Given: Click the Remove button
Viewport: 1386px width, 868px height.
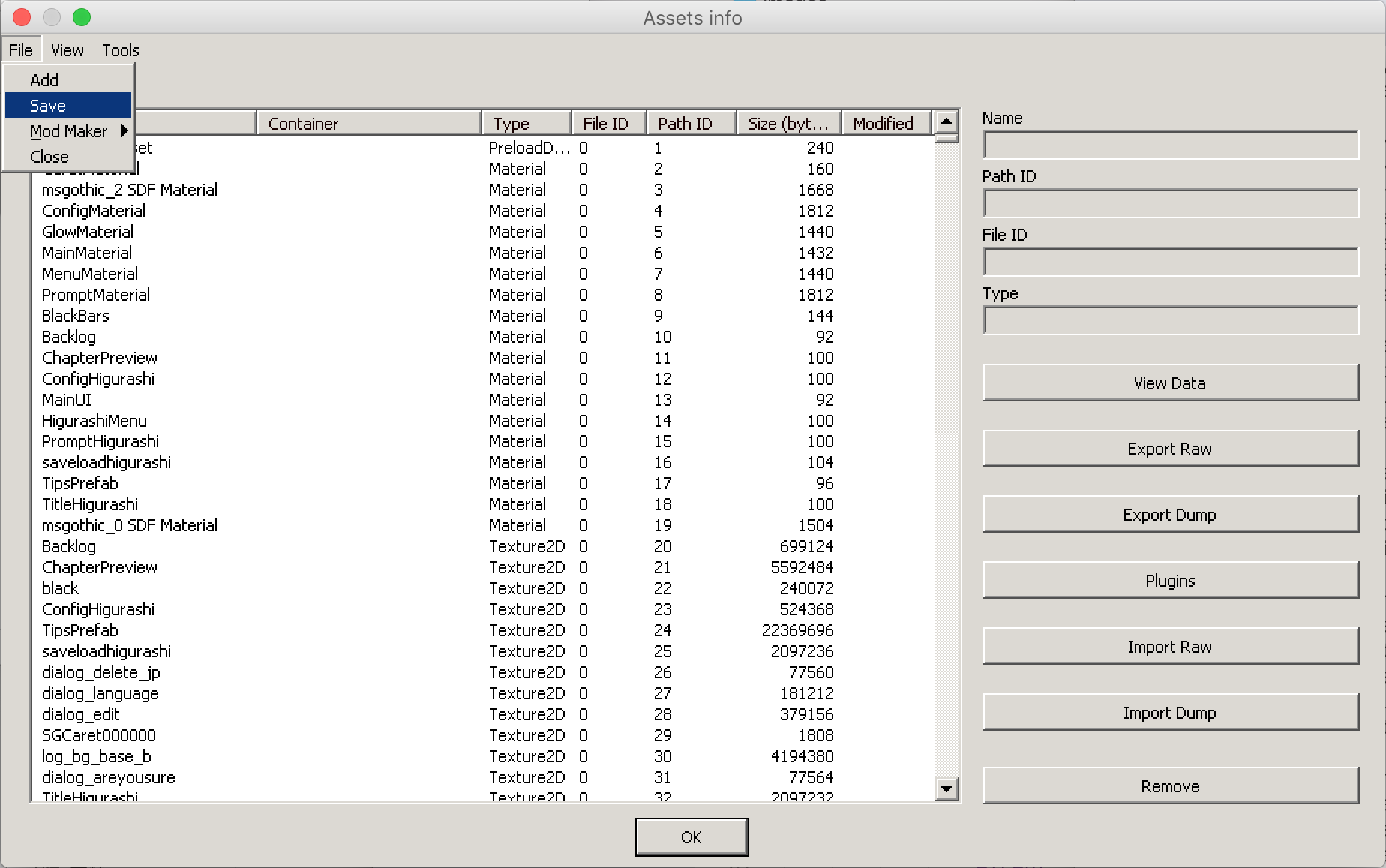Looking at the screenshot, I should 1170,786.
